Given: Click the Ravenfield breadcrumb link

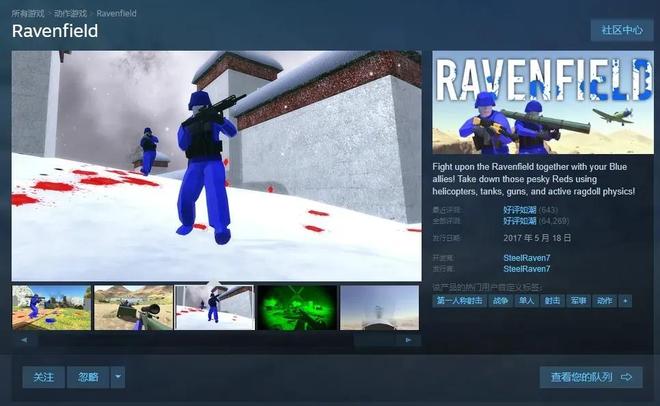Looking at the screenshot, I should coord(116,13).
